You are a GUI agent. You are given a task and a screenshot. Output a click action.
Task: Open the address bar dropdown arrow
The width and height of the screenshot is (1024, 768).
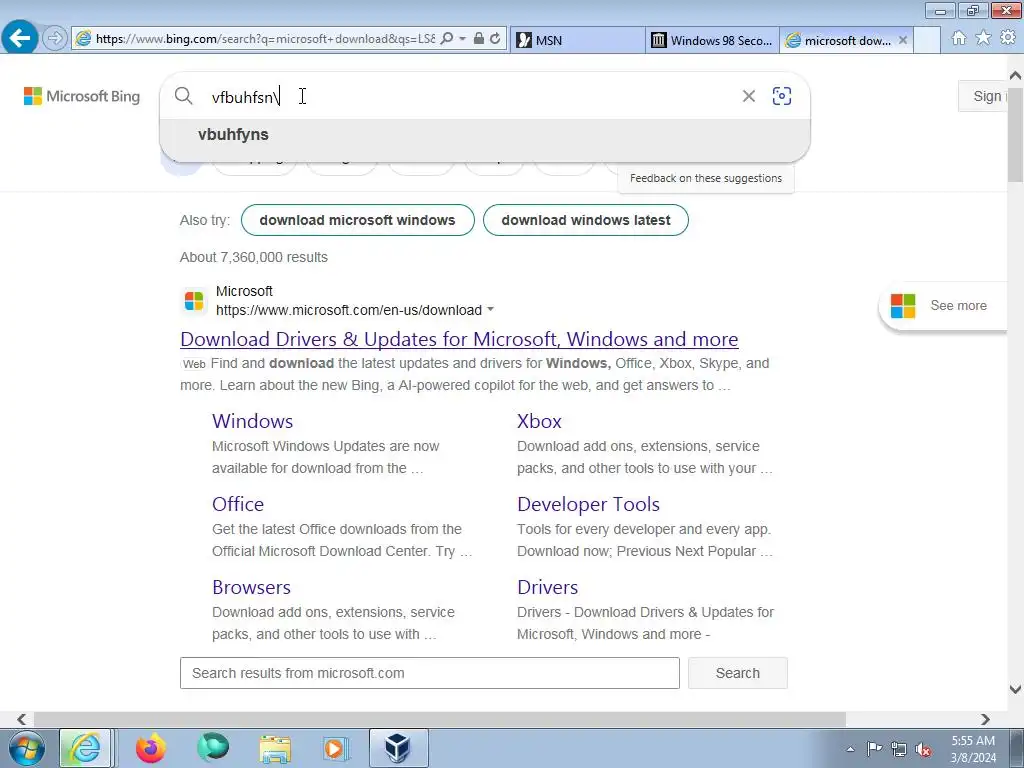pos(462,39)
